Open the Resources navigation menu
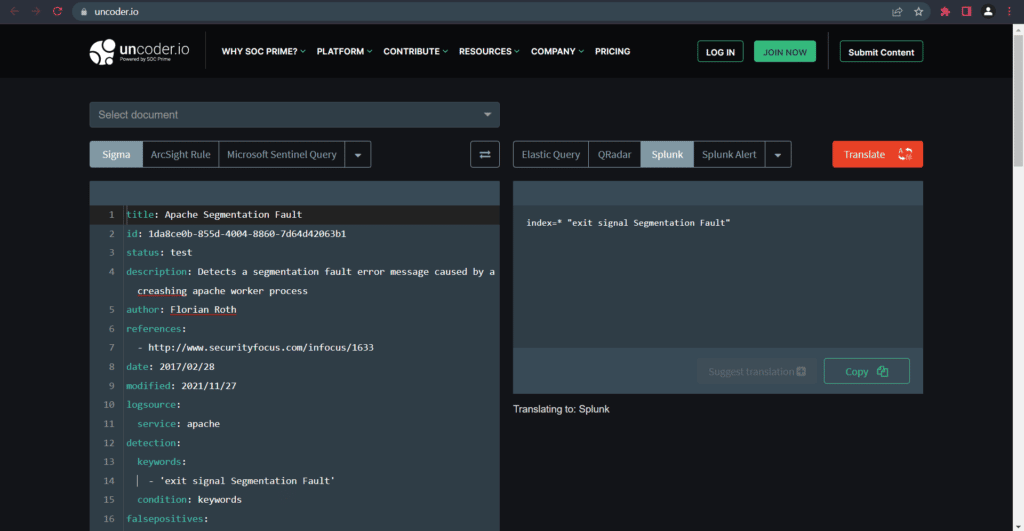The width and height of the screenshot is (1024, 531). 490,51
